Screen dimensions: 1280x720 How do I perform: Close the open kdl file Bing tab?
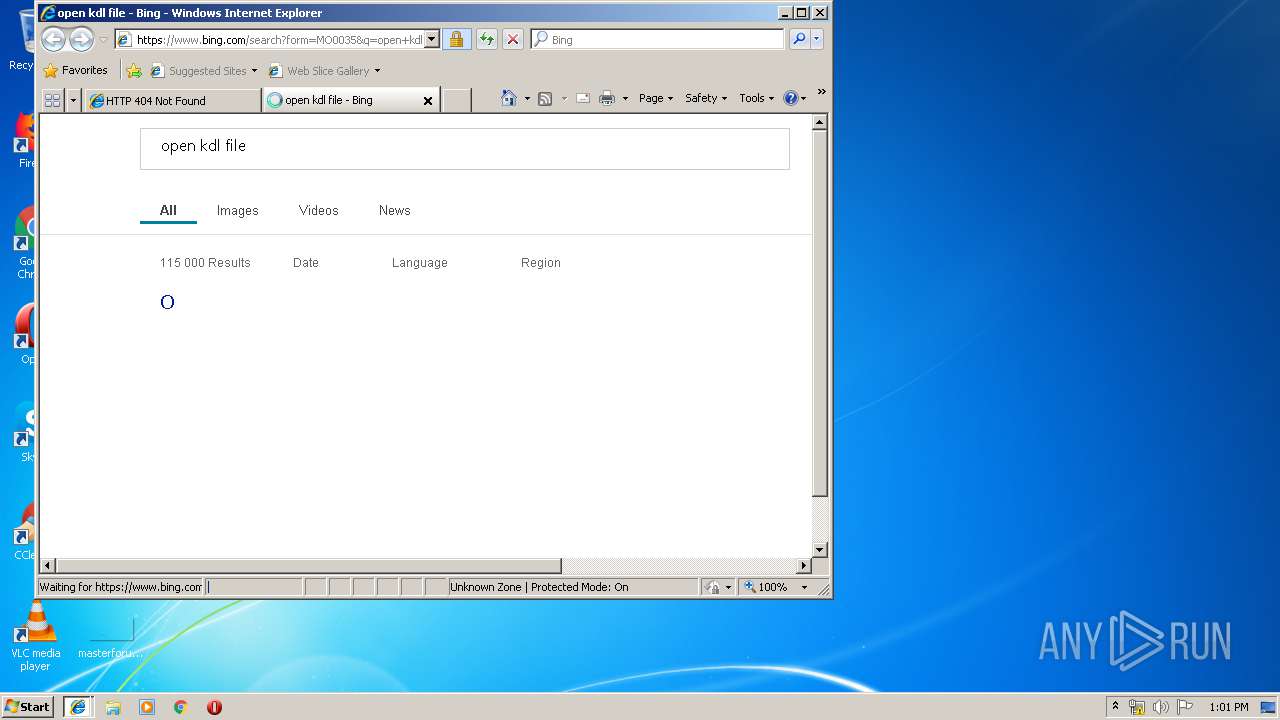tap(428, 100)
